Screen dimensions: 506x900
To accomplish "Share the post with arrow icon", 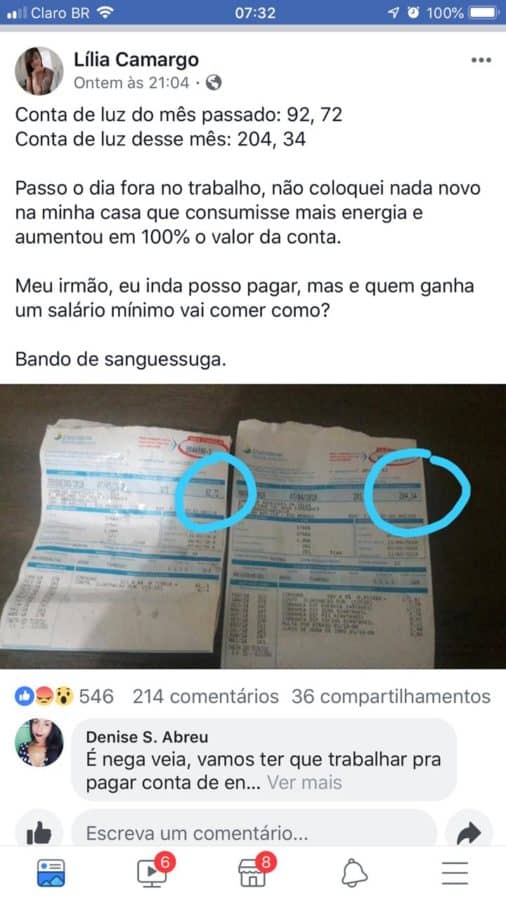I will [x=469, y=833].
